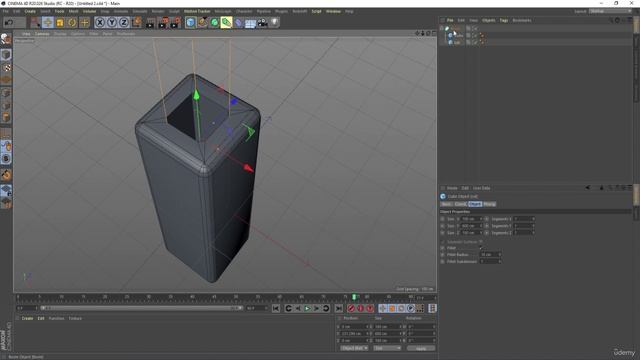Click the Coordinate System icon after the Z axis lock
This screenshot has width=640, height=360.
point(136,22)
